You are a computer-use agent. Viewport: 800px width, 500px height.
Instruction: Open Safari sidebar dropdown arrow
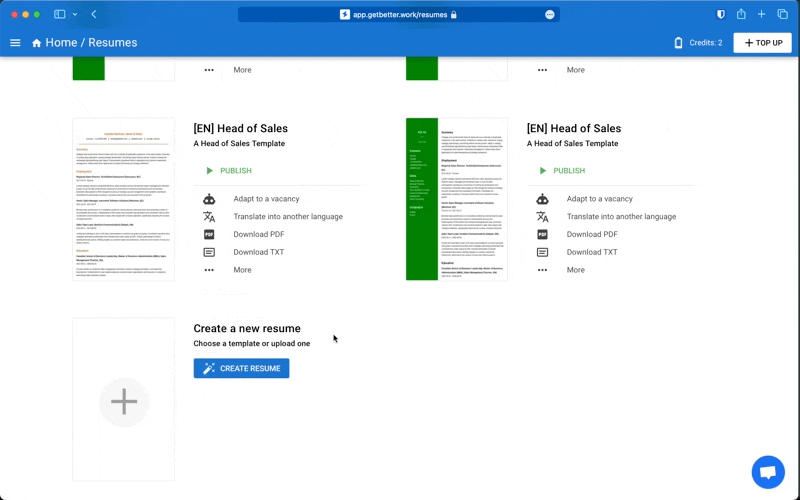(75, 15)
